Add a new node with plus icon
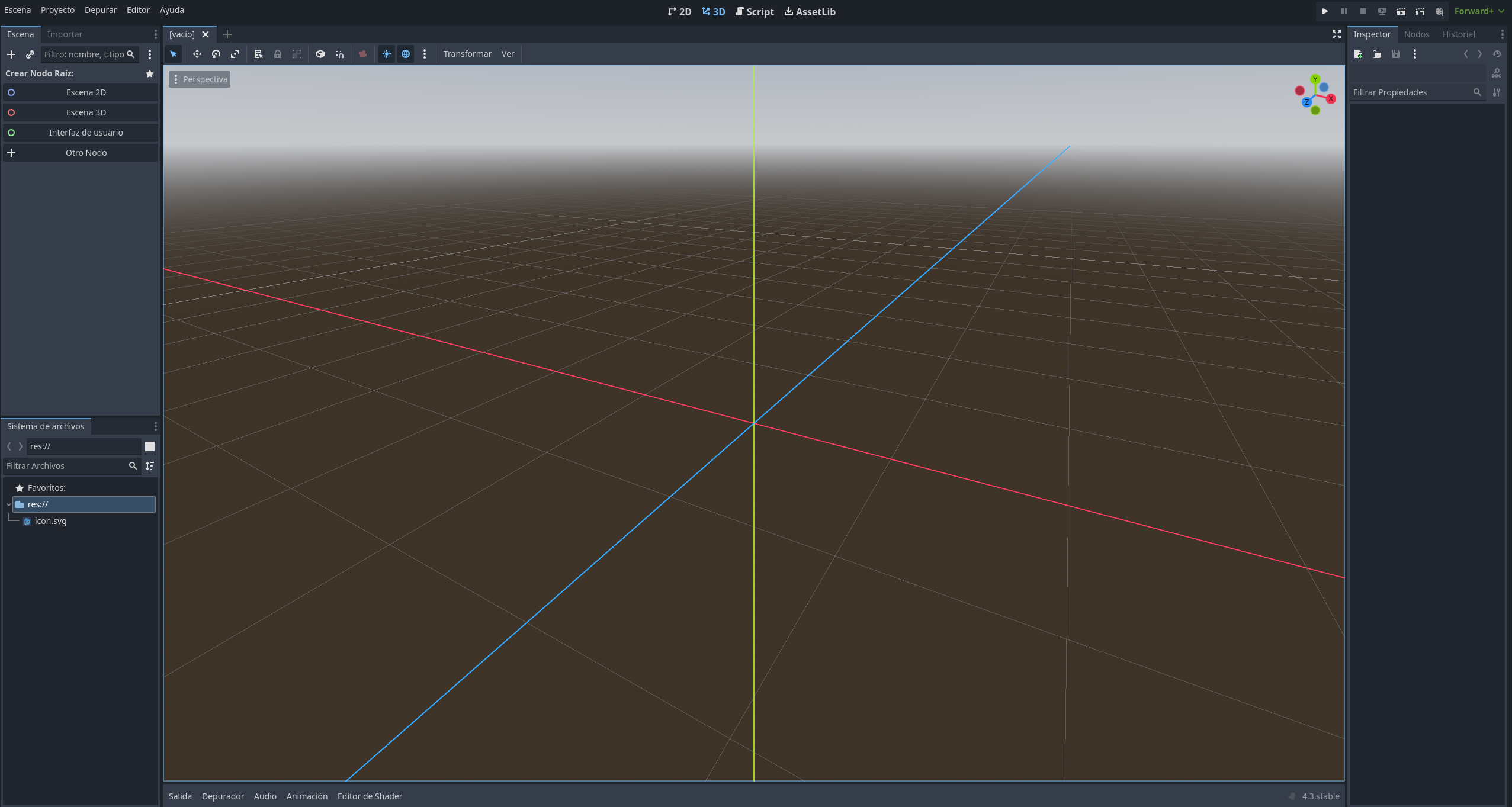The image size is (1512, 807). tap(11, 54)
